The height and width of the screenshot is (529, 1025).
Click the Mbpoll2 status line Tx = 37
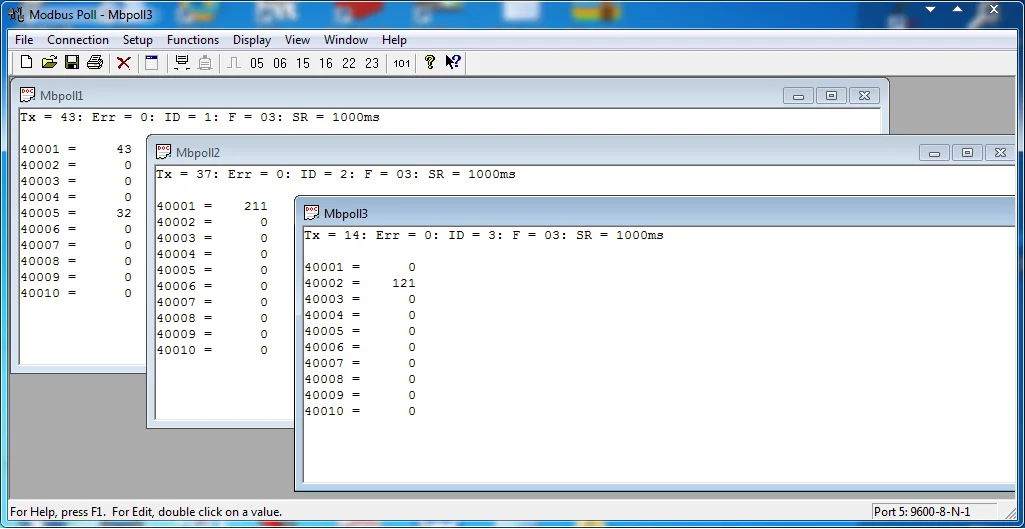(x=336, y=175)
